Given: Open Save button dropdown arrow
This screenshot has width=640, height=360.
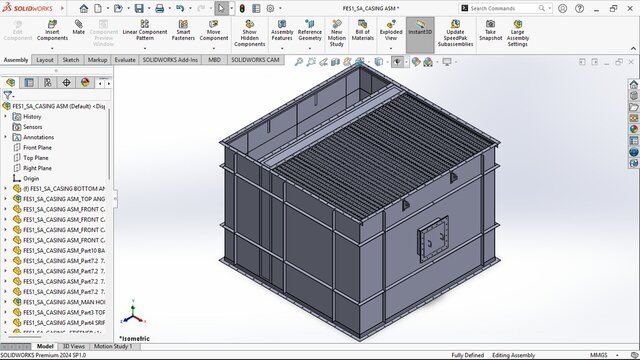Looking at the screenshot, I should tap(149, 8).
